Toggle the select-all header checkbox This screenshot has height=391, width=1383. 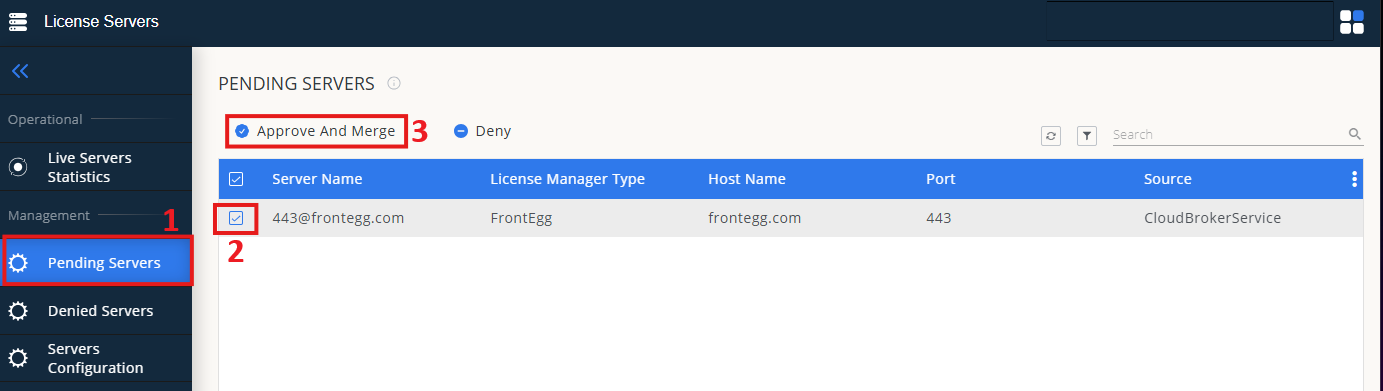coord(236,179)
